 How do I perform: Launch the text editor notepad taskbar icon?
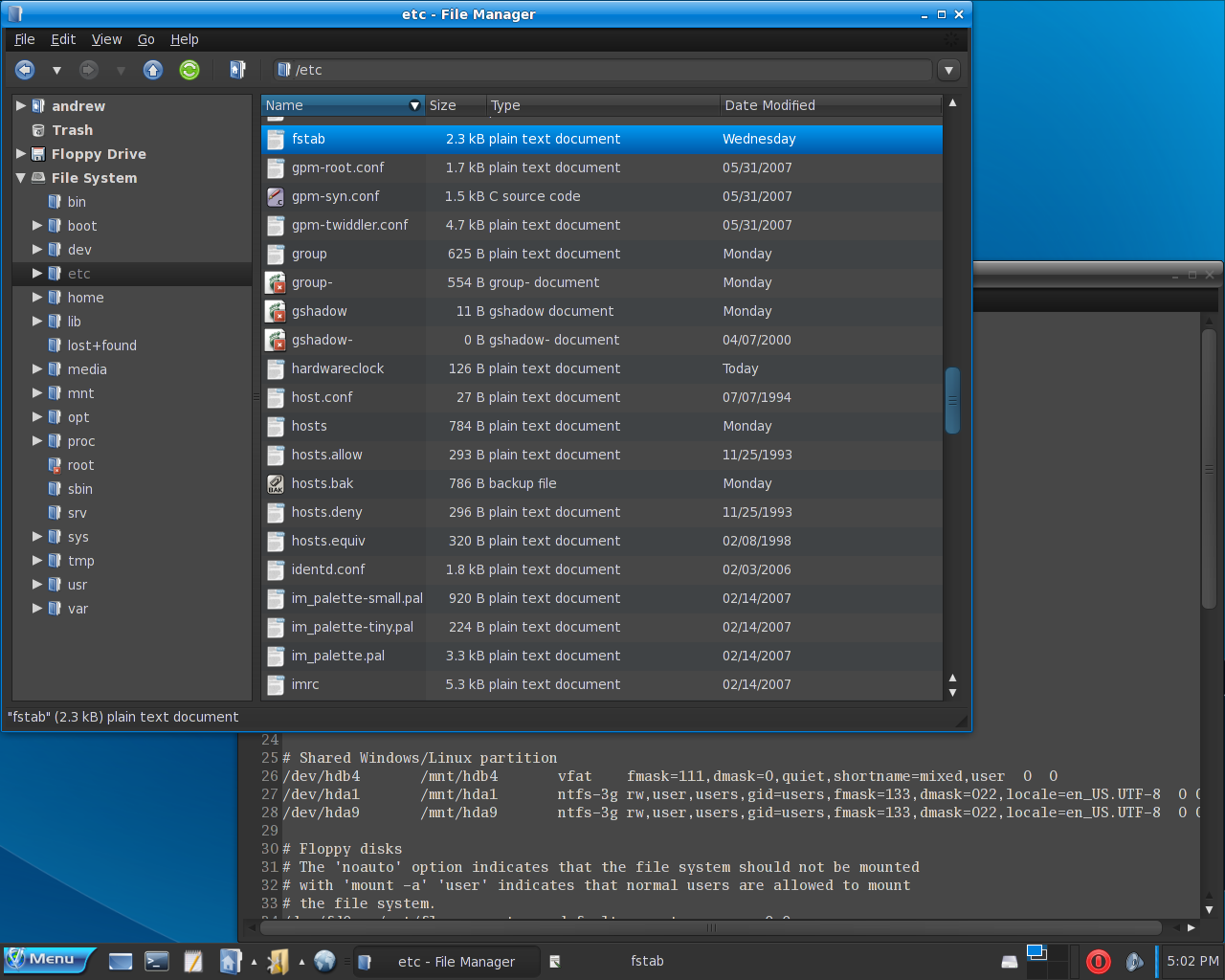(x=193, y=961)
